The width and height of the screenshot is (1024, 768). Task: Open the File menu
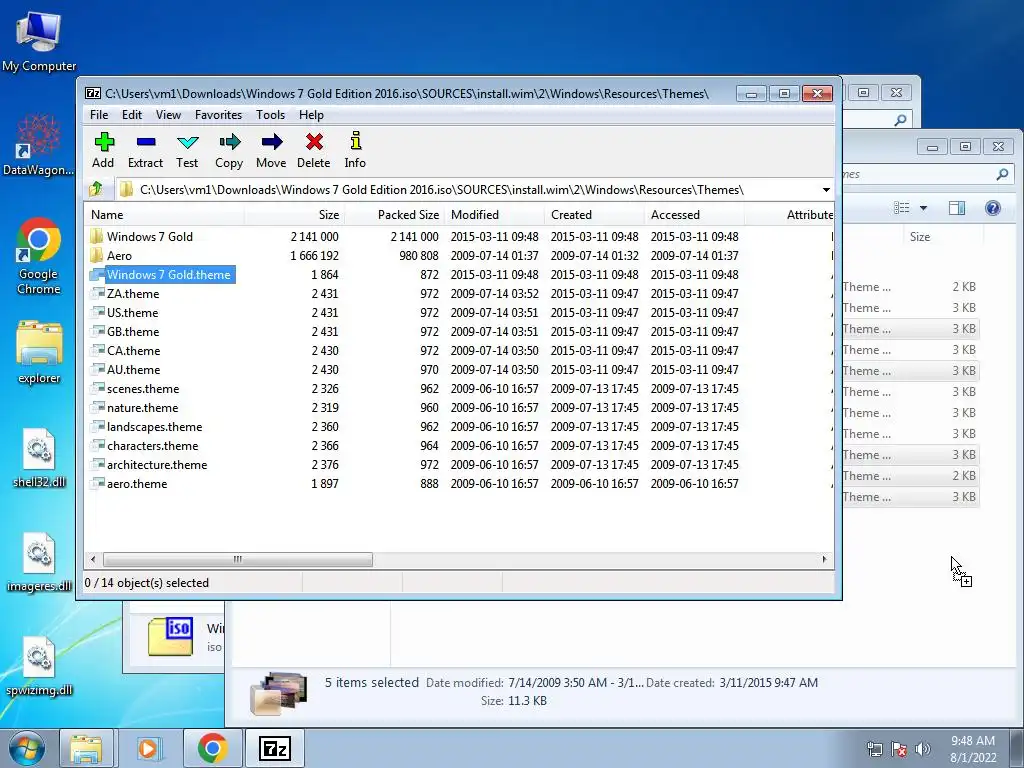click(x=99, y=115)
